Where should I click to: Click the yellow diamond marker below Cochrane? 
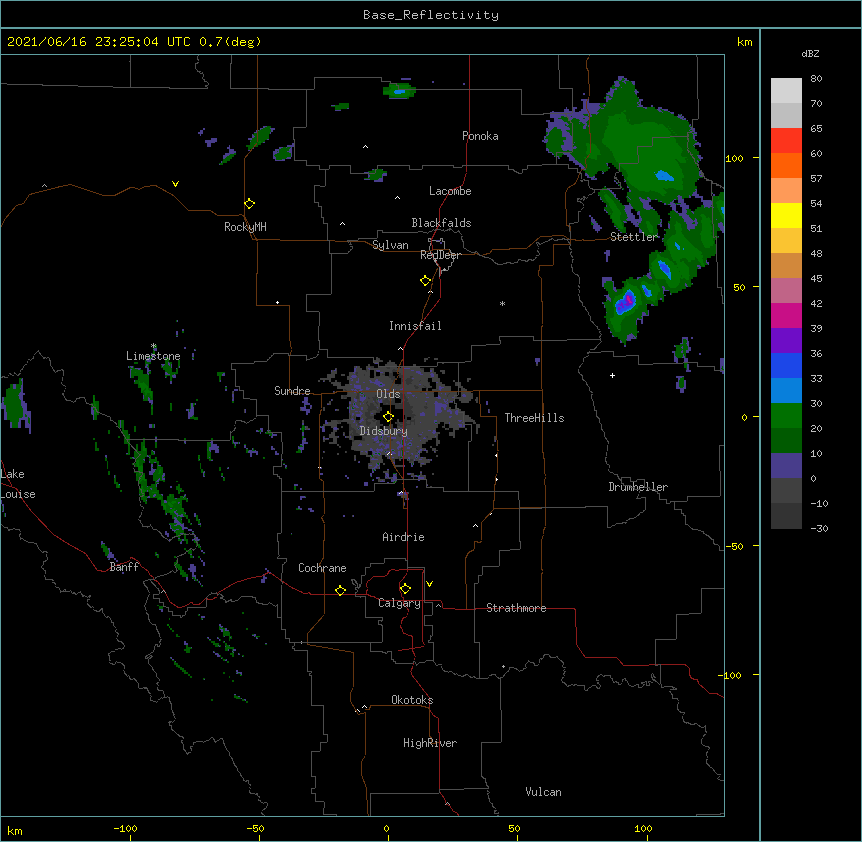(340, 590)
